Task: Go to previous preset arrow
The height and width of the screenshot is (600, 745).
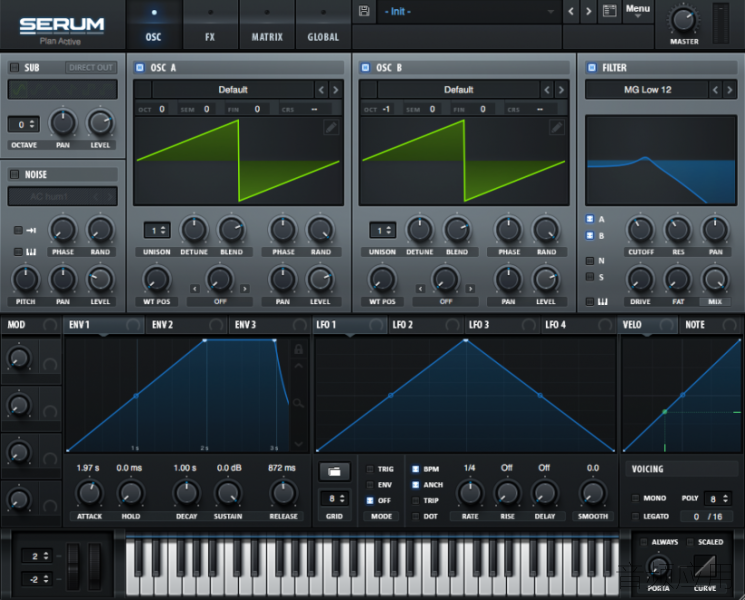Action: pos(571,11)
